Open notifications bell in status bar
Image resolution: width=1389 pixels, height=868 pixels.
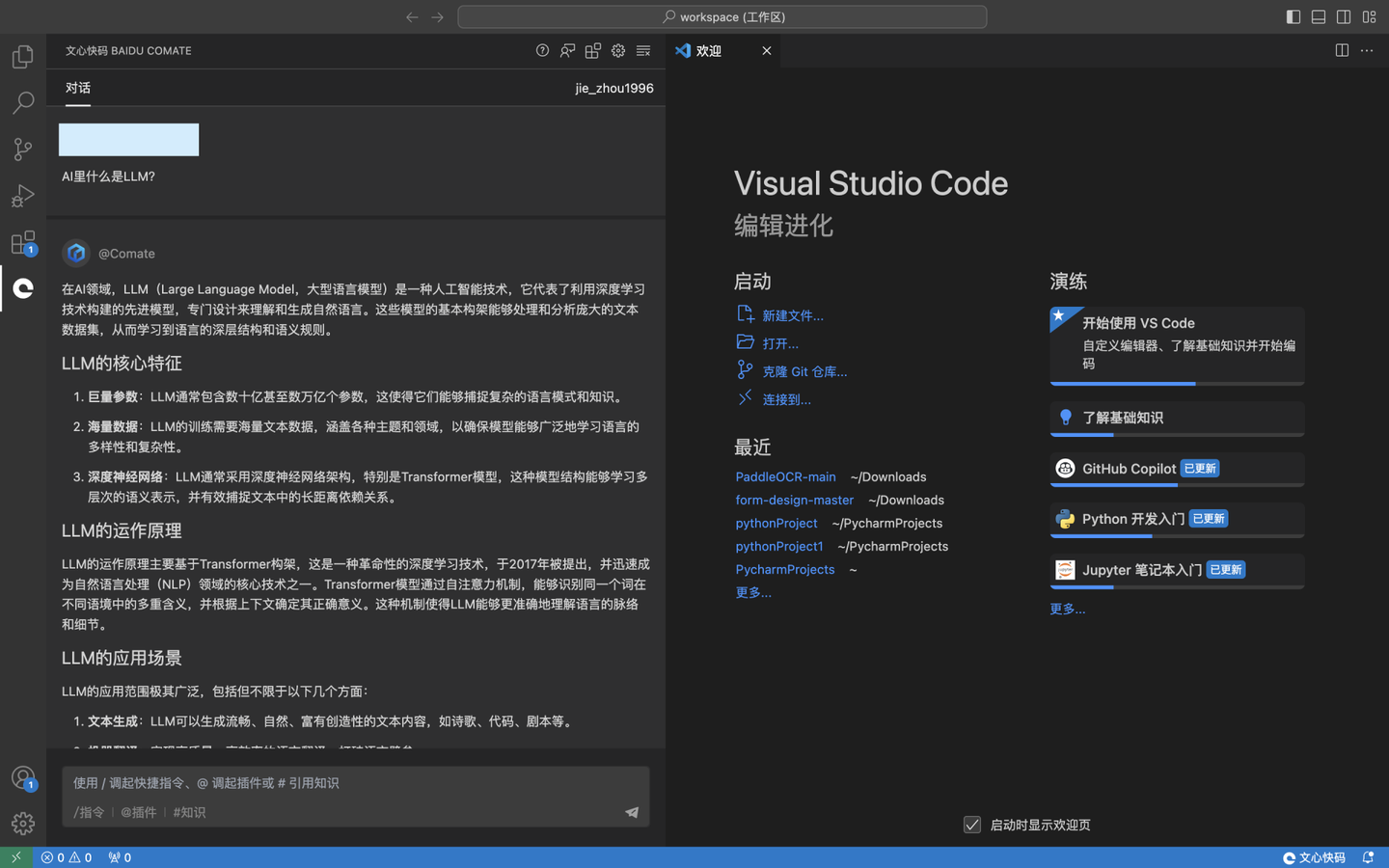tap(1368, 857)
